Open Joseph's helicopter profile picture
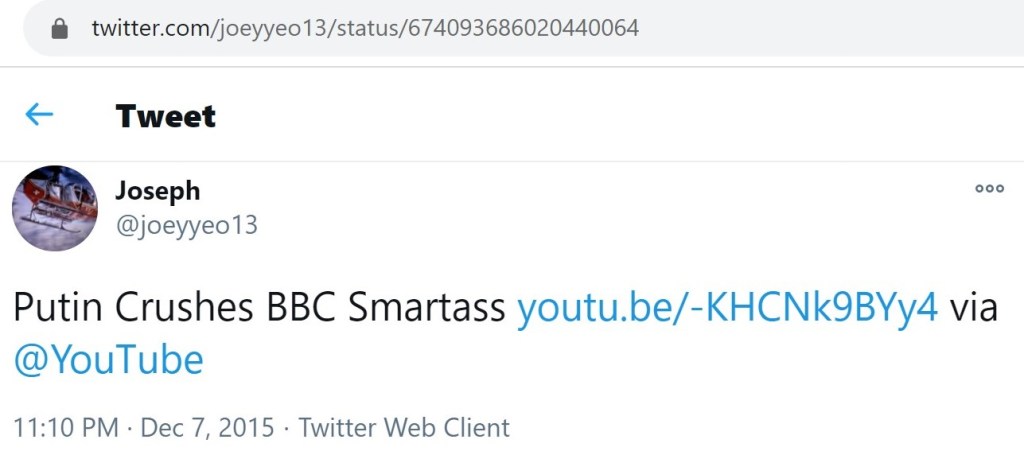Screen dimensions: 1024x455 55,208
